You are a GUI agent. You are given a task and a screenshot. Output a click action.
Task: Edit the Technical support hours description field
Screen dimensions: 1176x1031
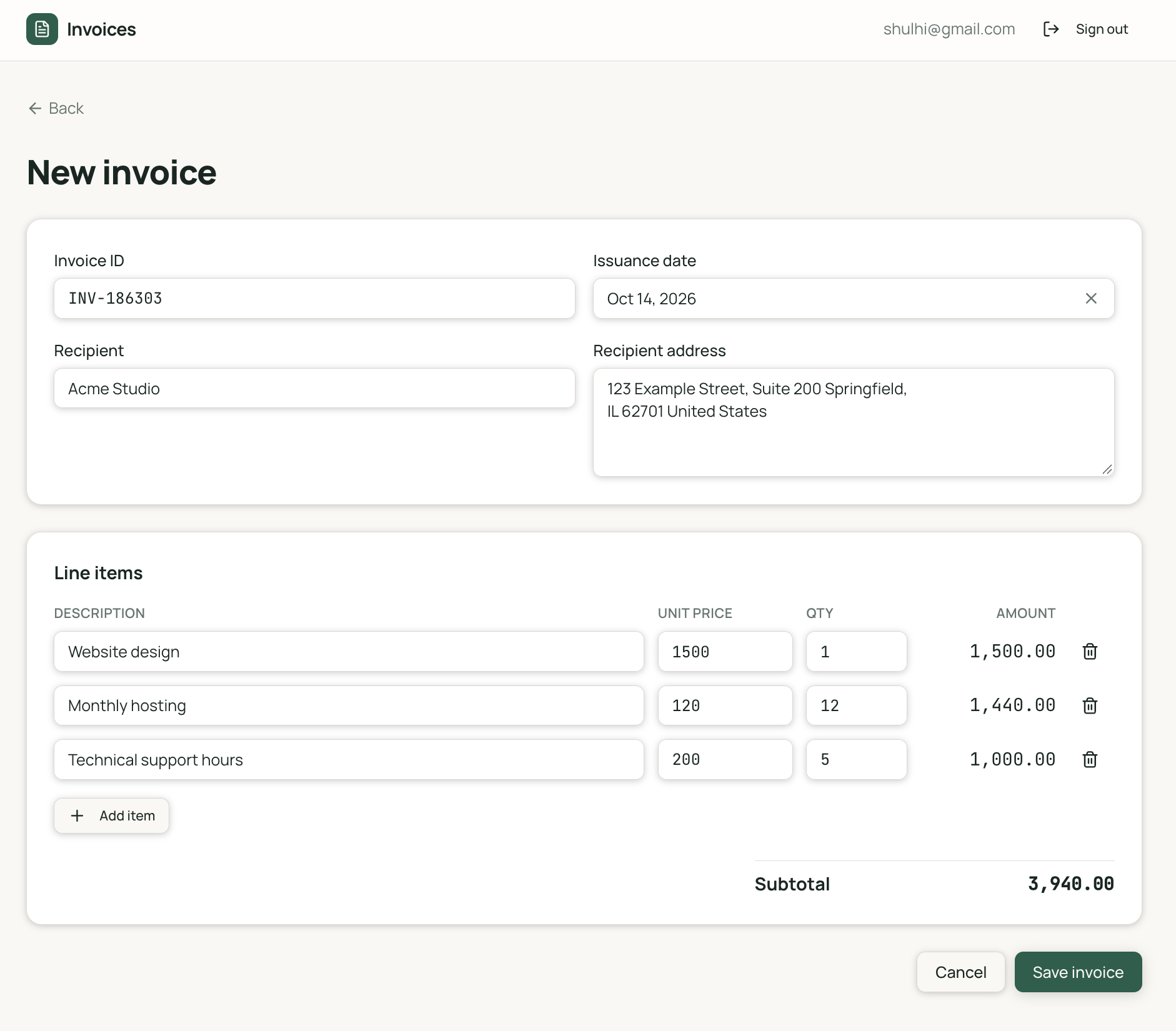[x=349, y=759]
